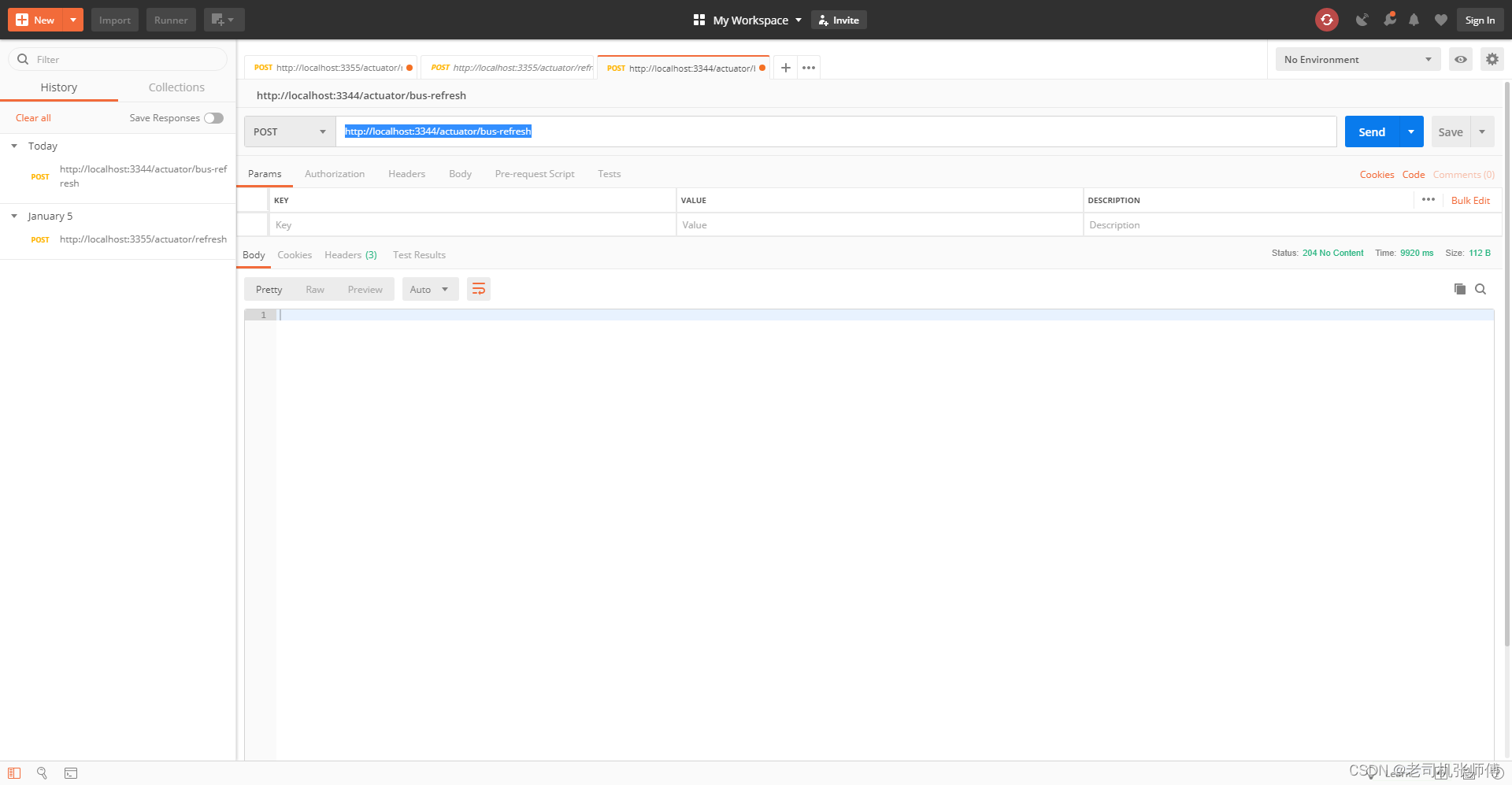Image resolution: width=1512 pixels, height=785 pixels.
Task: Switch to first localhost:3355 request tab
Action: (x=332, y=68)
